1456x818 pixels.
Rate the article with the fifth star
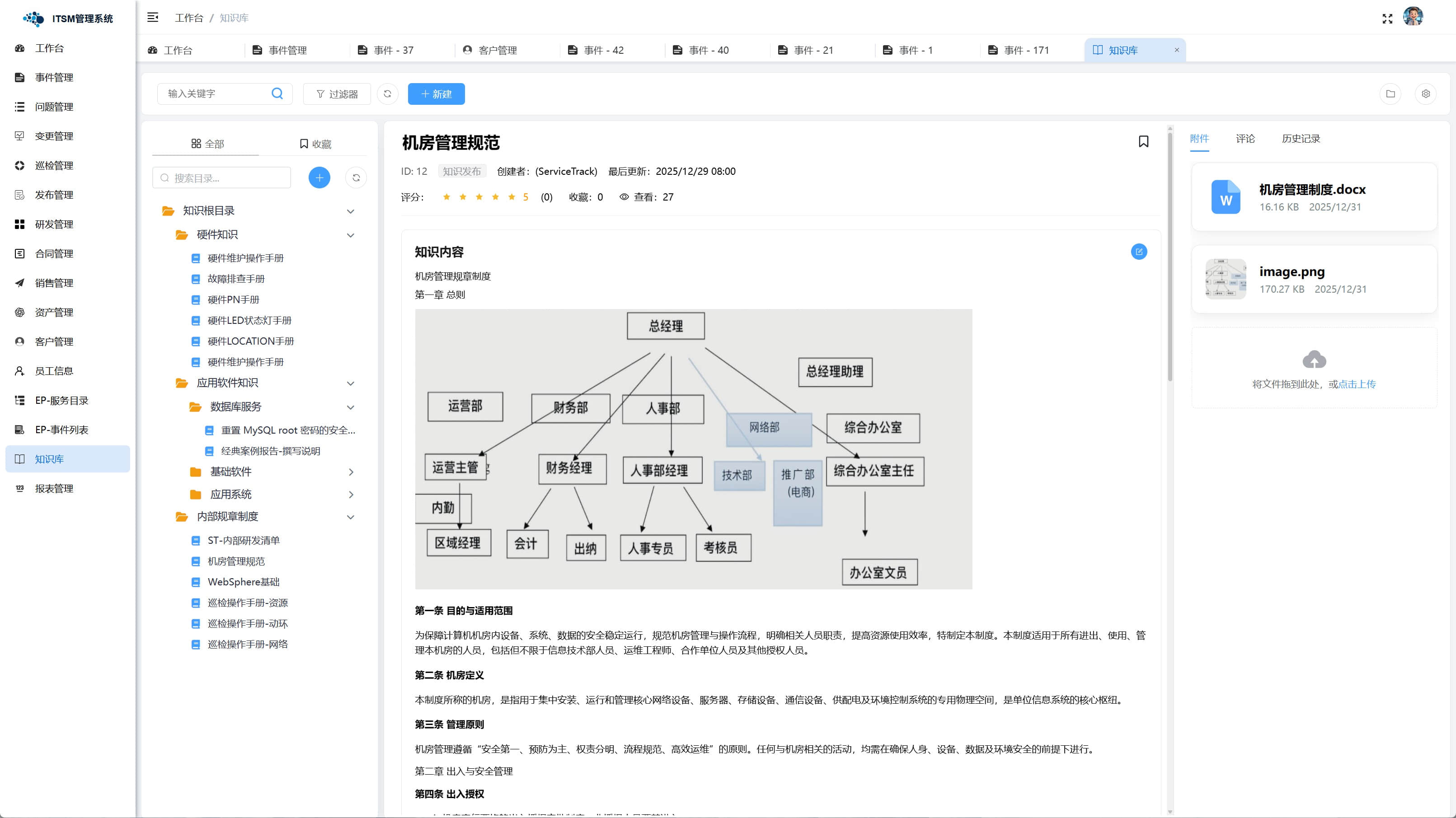tap(512, 197)
